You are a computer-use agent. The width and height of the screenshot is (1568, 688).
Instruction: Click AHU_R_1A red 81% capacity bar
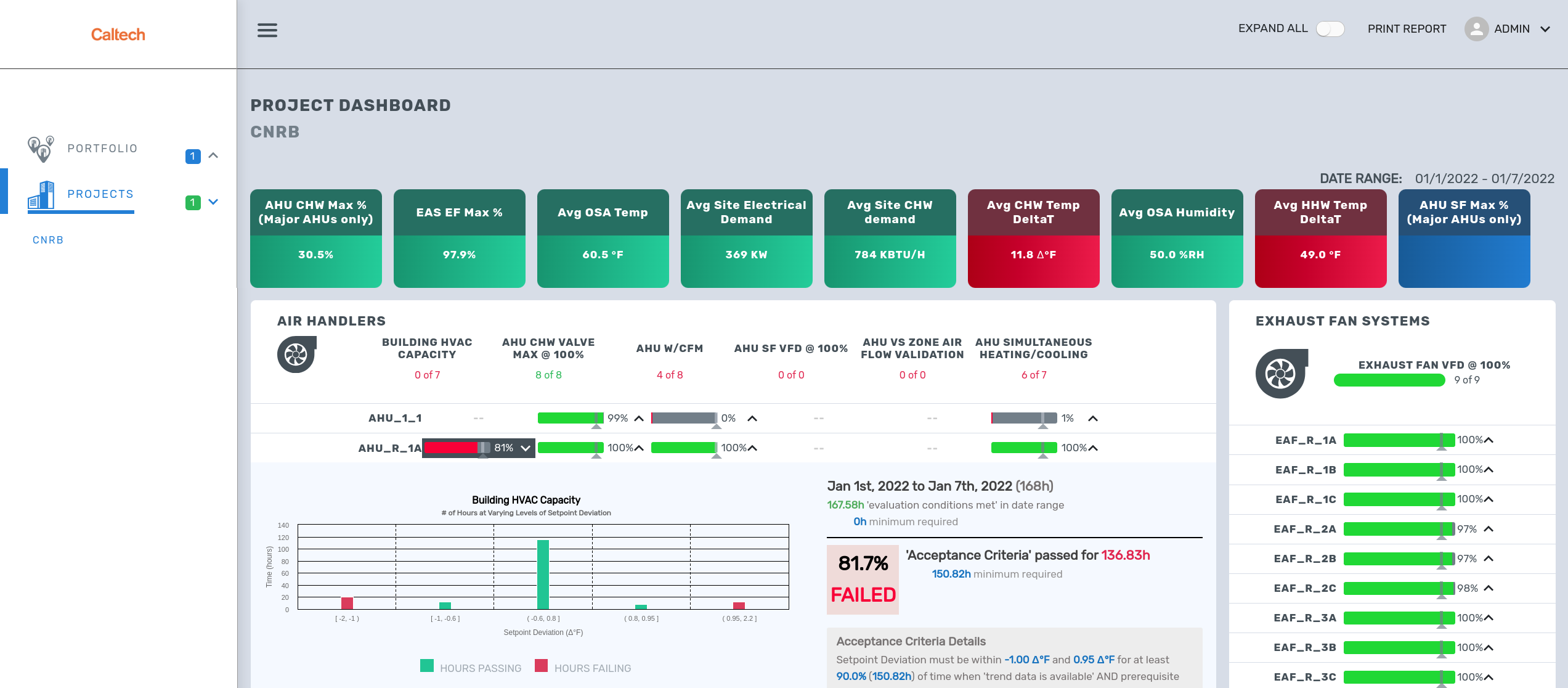(457, 448)
